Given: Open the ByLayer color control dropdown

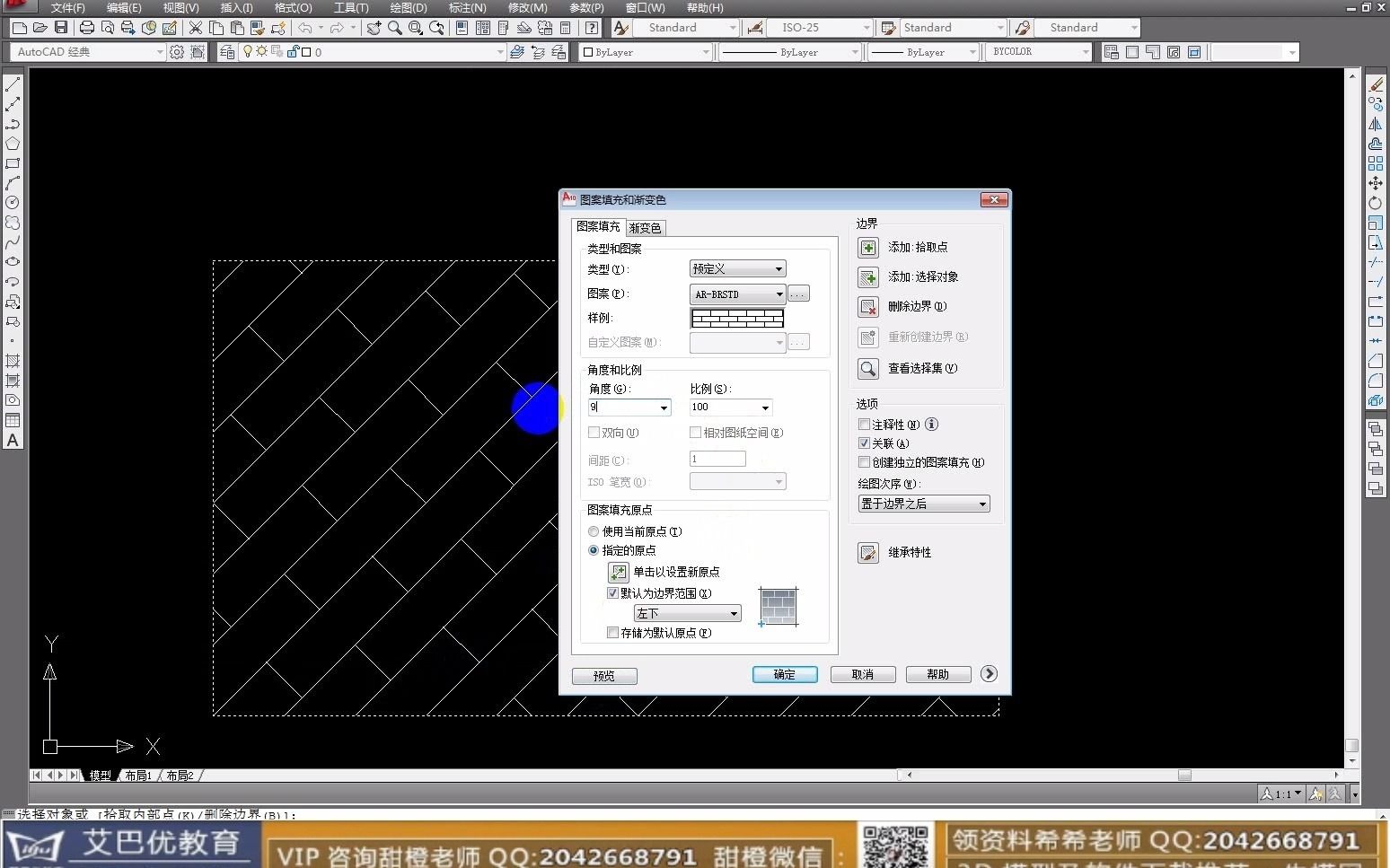Looking at the screenshot, I should point(646,52).
